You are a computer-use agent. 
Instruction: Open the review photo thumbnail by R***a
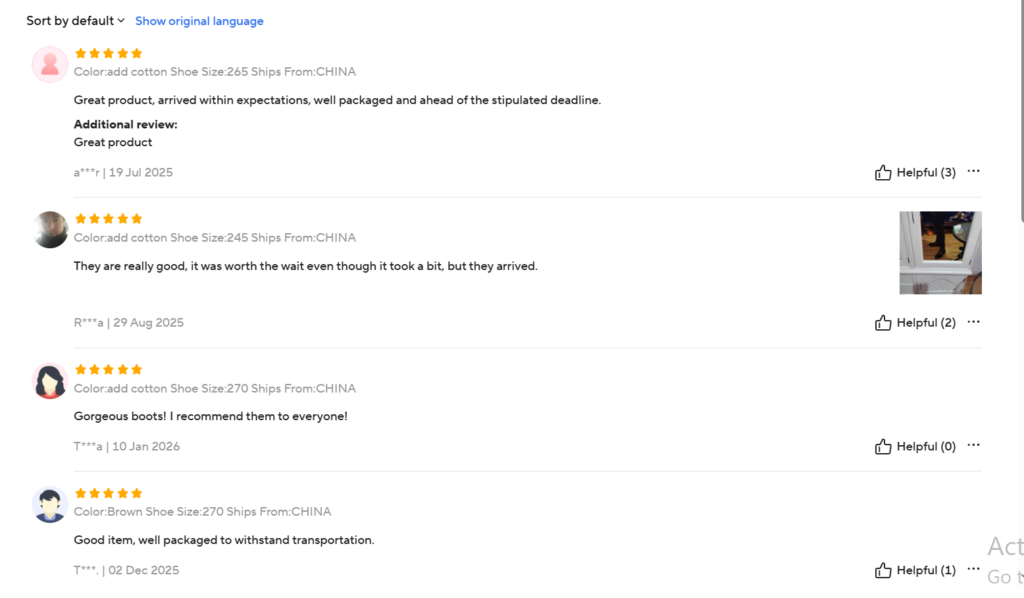940,252
